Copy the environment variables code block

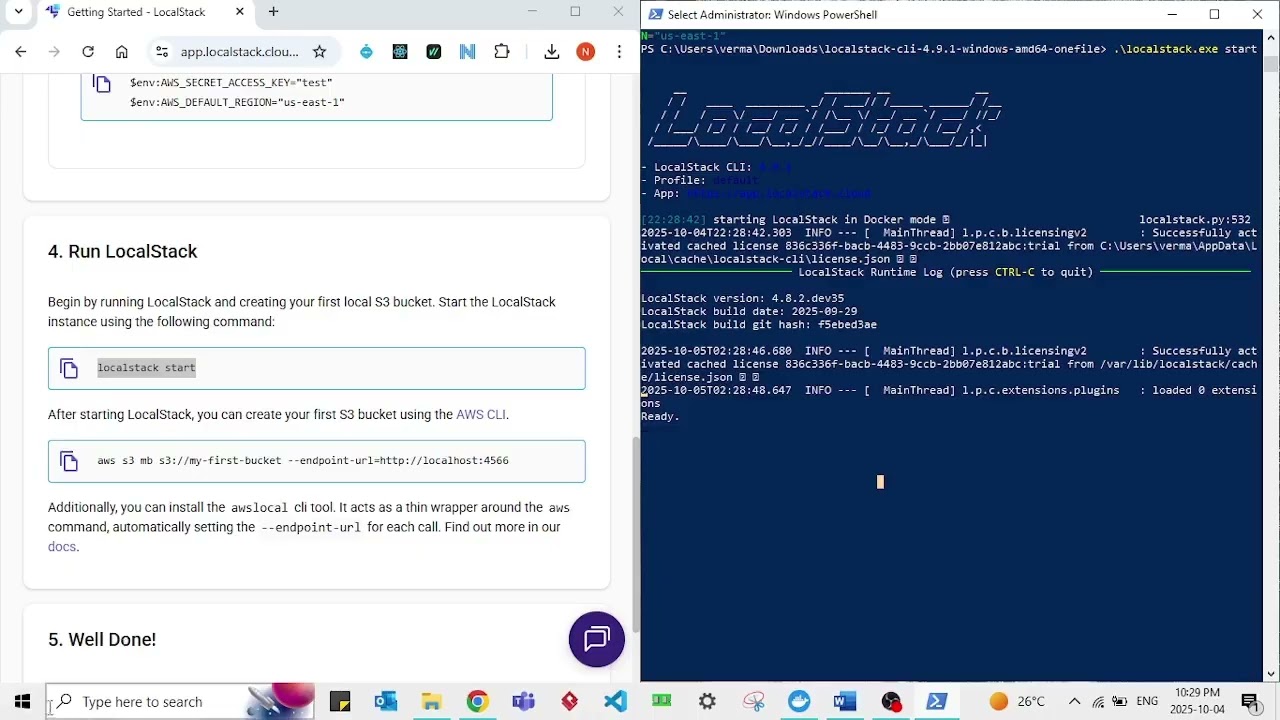point(102,84)
